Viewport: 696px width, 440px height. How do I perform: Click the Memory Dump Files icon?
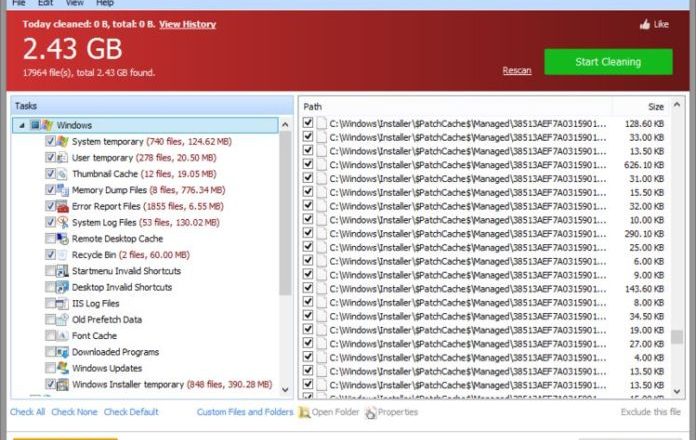click(63, 190)
